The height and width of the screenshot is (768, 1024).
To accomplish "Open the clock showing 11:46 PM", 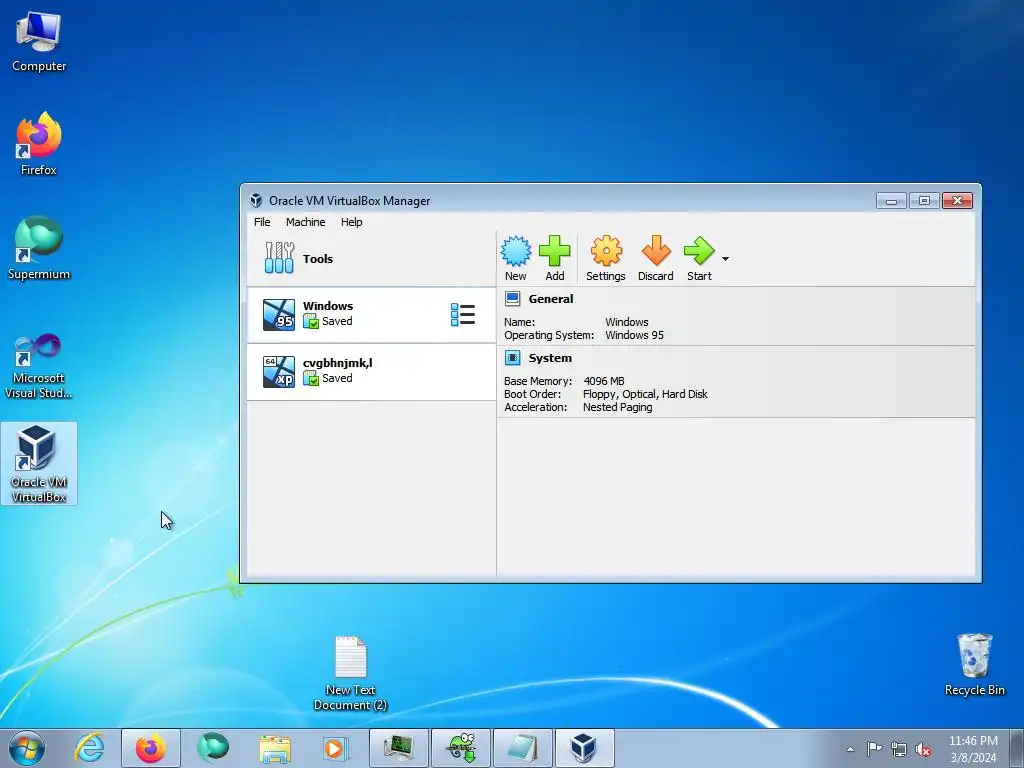I will (973, 749).
